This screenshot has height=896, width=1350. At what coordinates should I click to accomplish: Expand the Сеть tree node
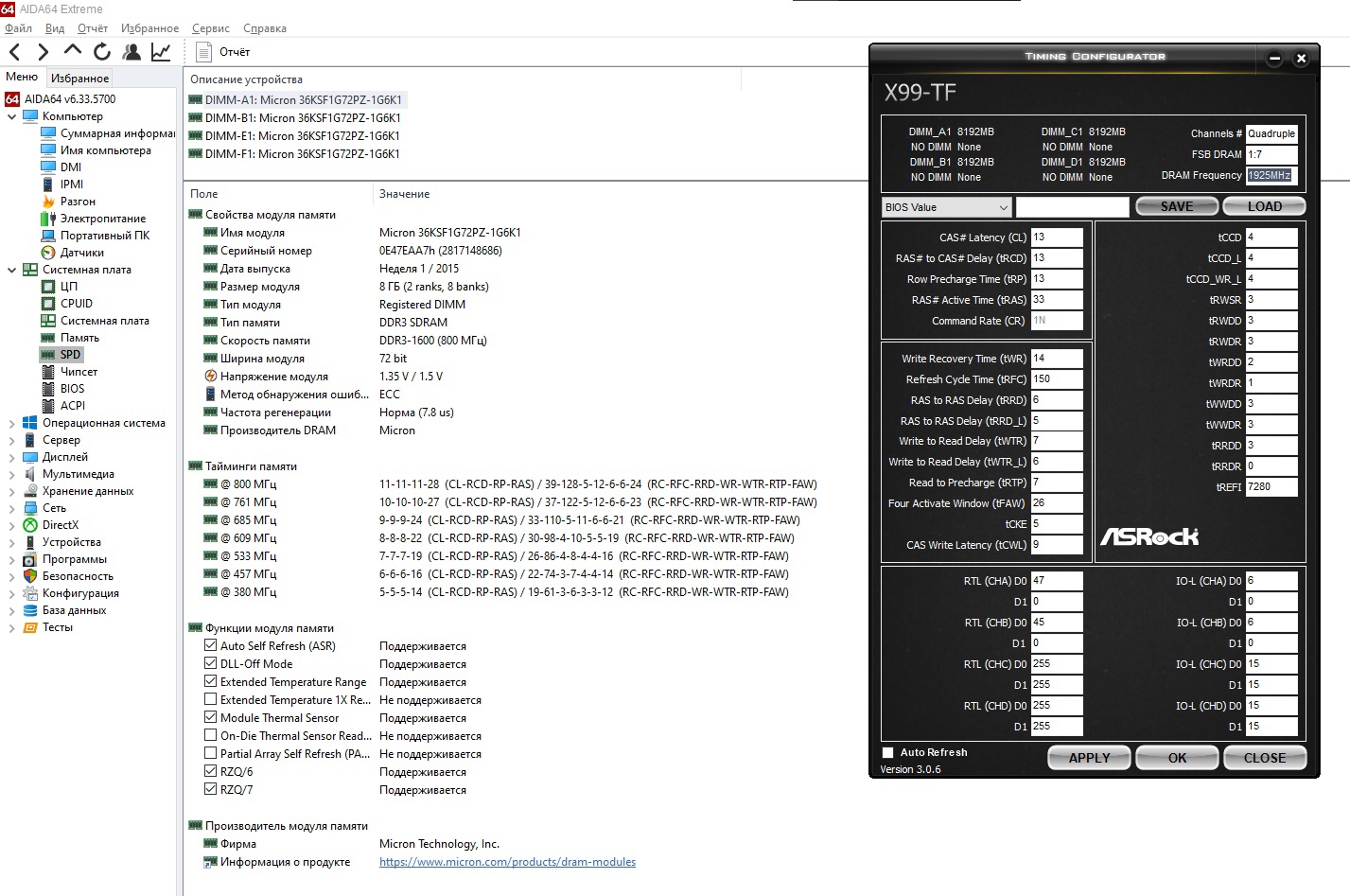click(x=11, y=508)
